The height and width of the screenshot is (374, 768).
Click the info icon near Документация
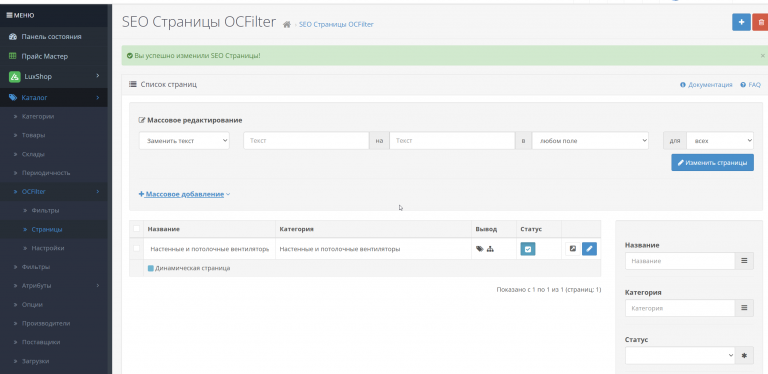[683, 85]
